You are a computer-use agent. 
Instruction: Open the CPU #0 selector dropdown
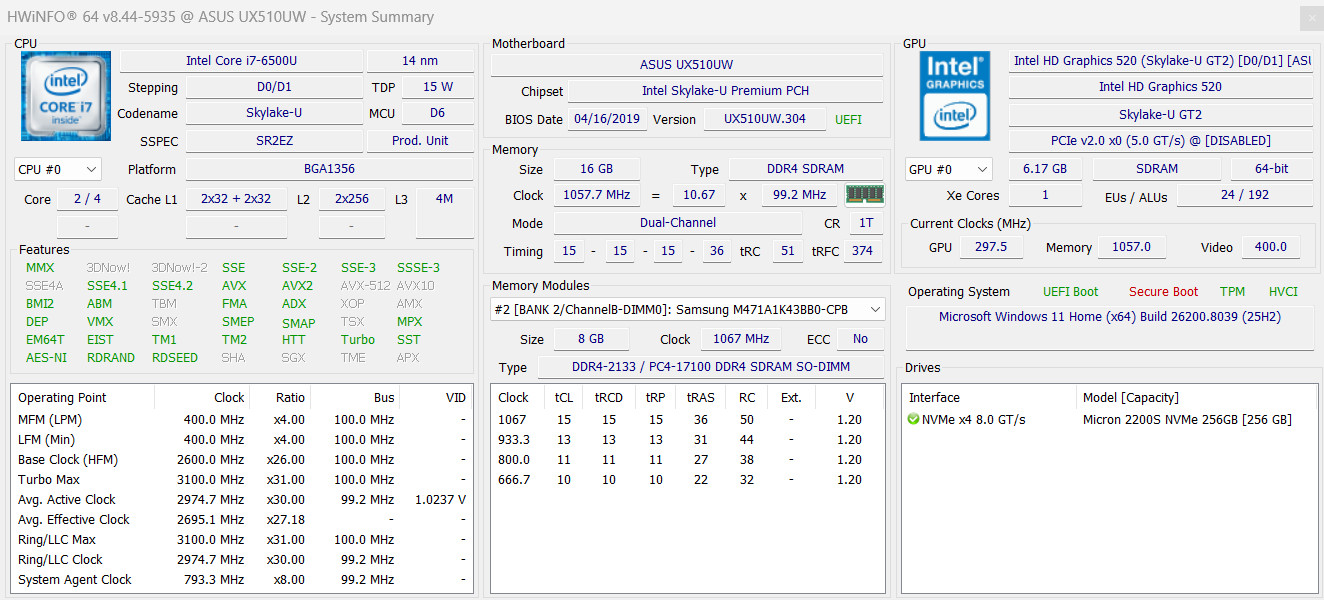(58, 169)
